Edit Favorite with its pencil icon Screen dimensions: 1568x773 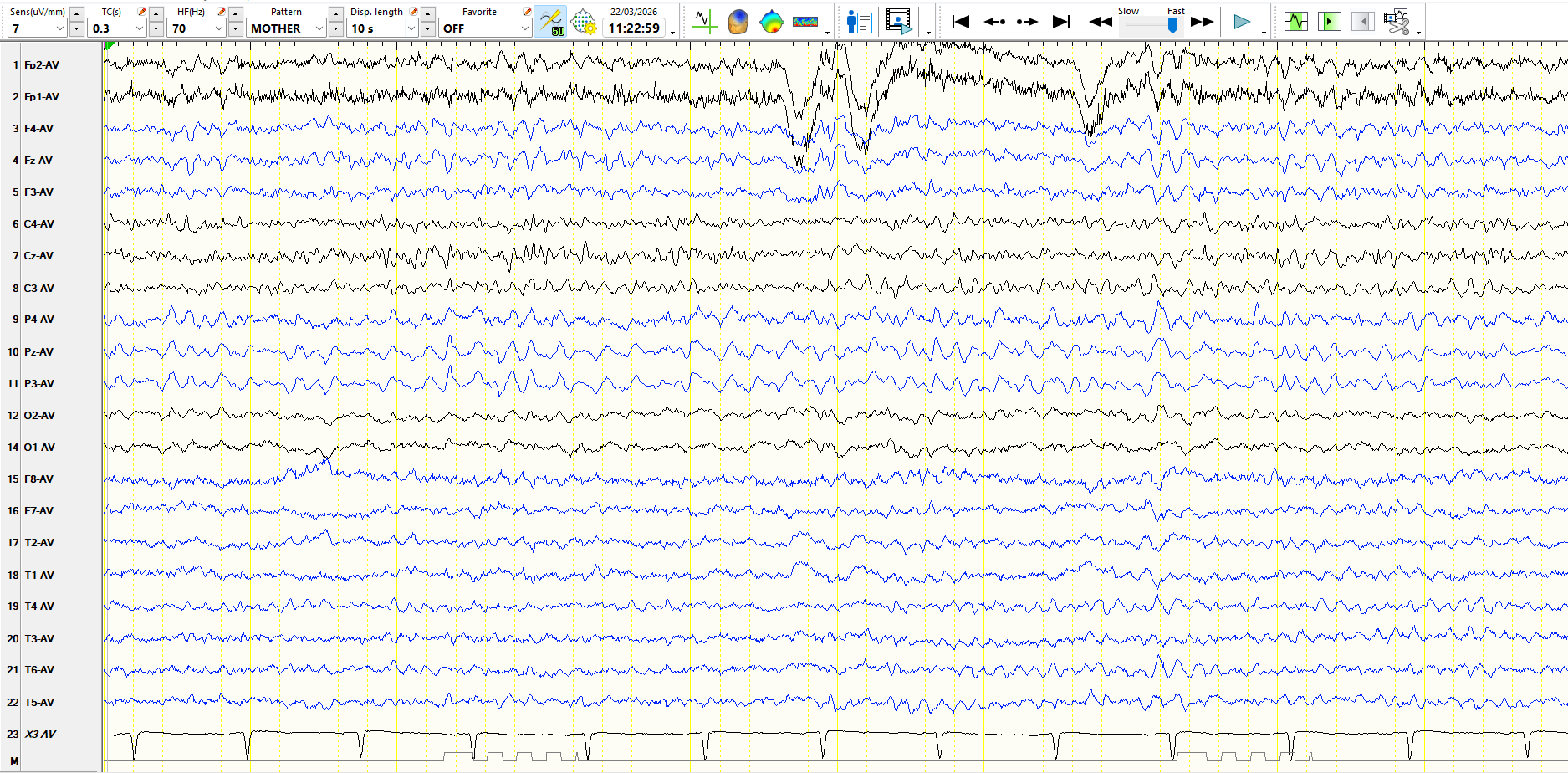[527, 12]
